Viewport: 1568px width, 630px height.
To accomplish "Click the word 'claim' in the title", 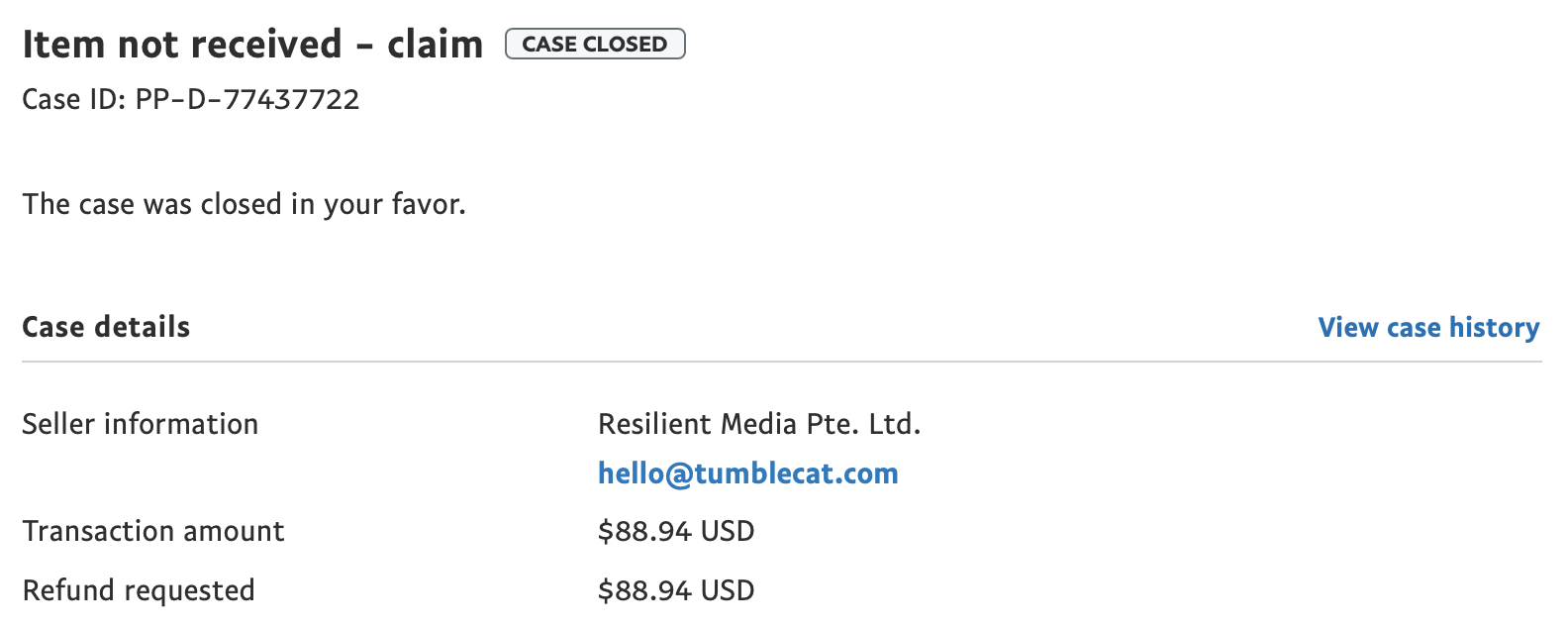I will 435,45.
